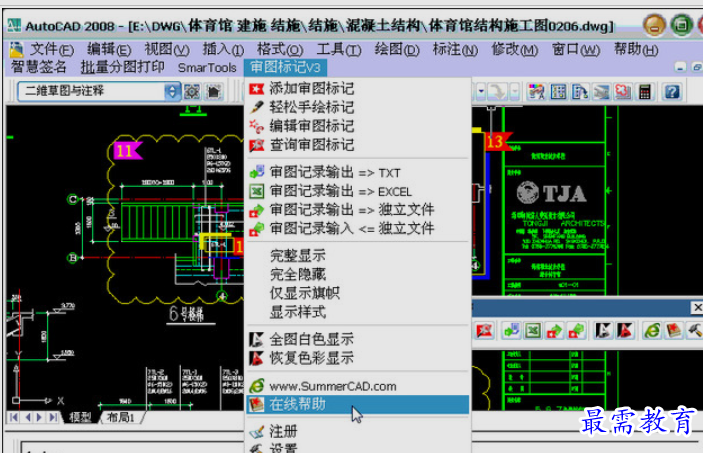Image resolution: width=703 pixels, height=453 pixels.
Task: Click the TXT export icon in floating toolbar
Action: [x=511, y=329]
